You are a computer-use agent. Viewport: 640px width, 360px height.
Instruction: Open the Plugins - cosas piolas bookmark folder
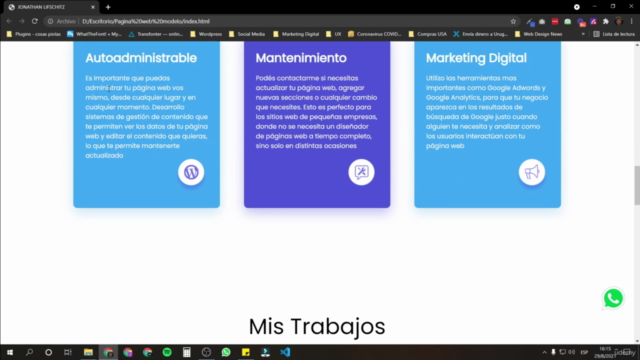[33, 34]
